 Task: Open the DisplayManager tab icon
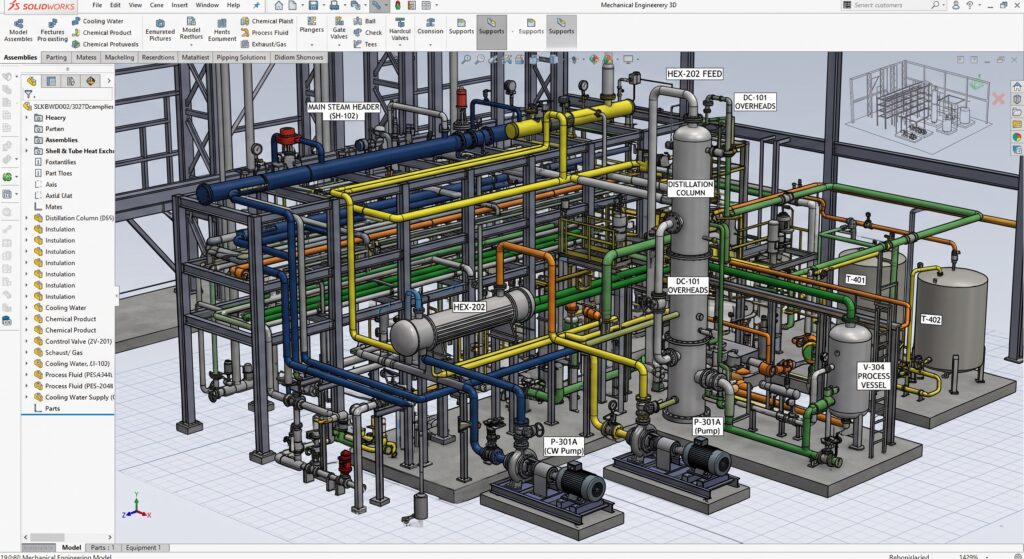(90, 81)
